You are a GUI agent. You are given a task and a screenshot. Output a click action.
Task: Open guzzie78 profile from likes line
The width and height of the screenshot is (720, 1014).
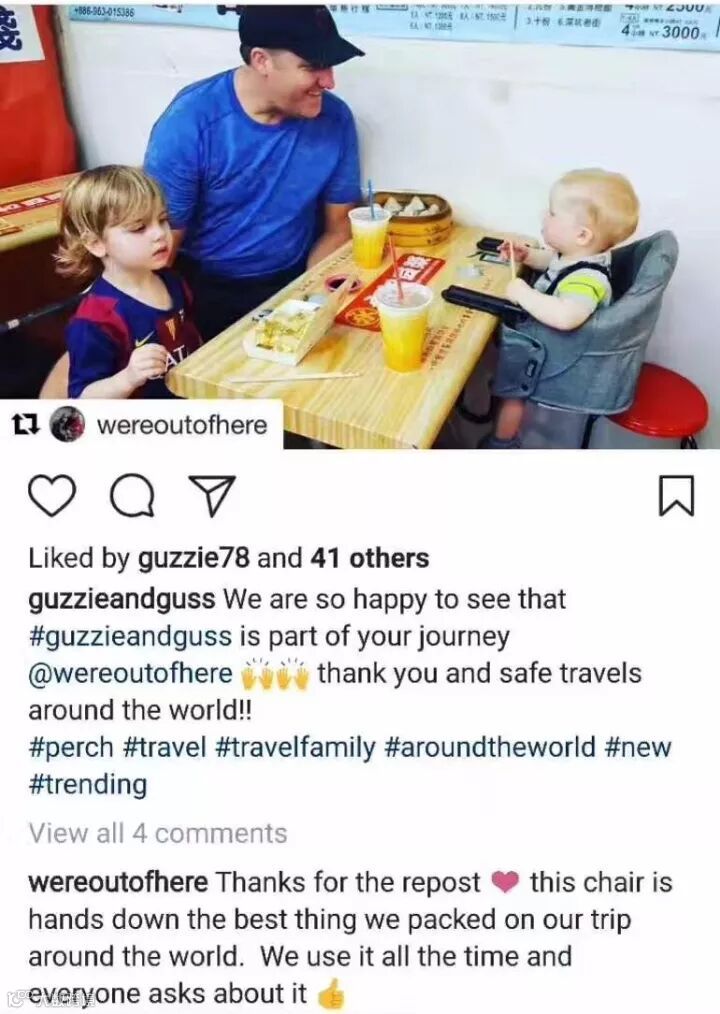[x=193, y=559]
